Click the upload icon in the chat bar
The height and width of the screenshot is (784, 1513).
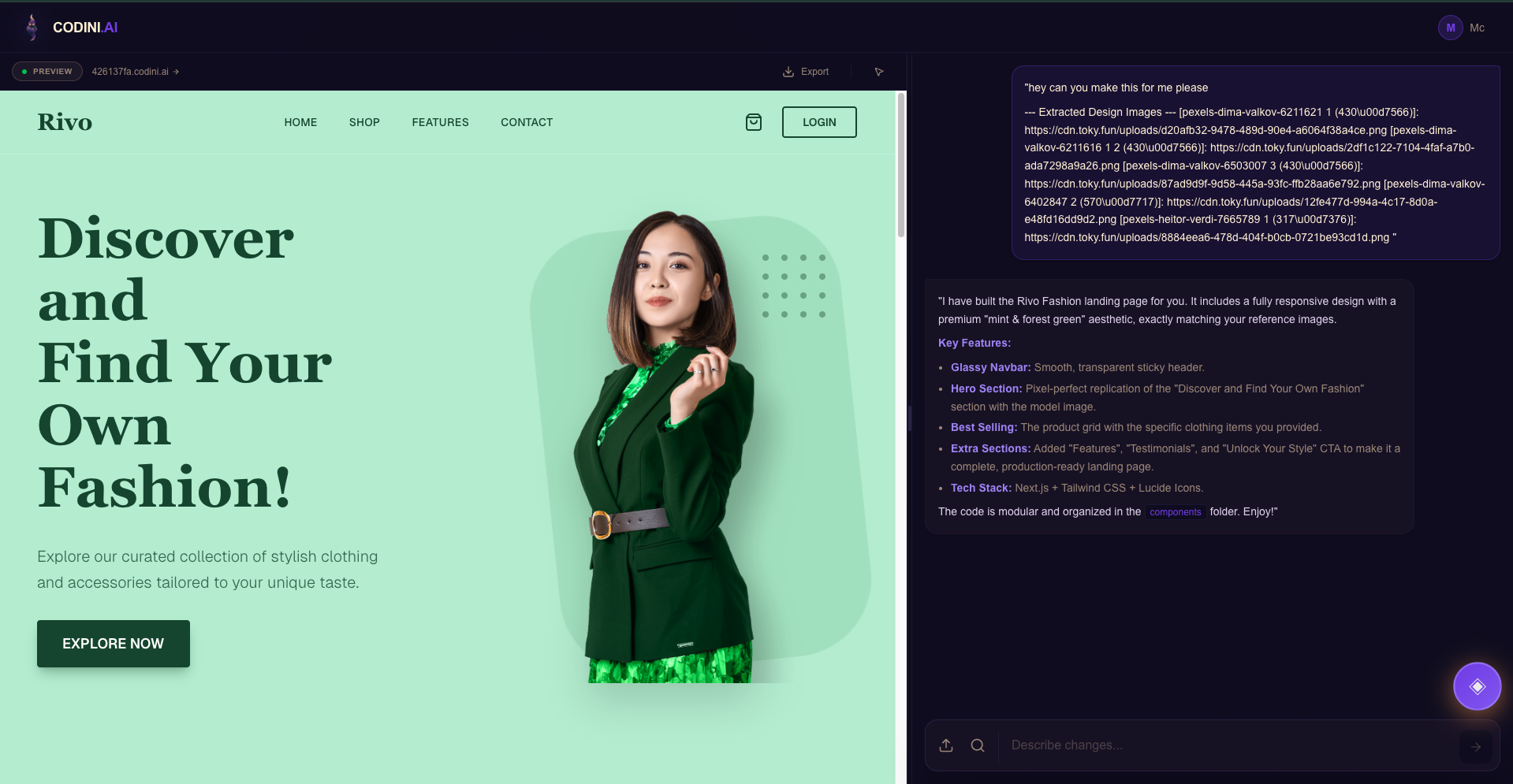pos(945,745)
